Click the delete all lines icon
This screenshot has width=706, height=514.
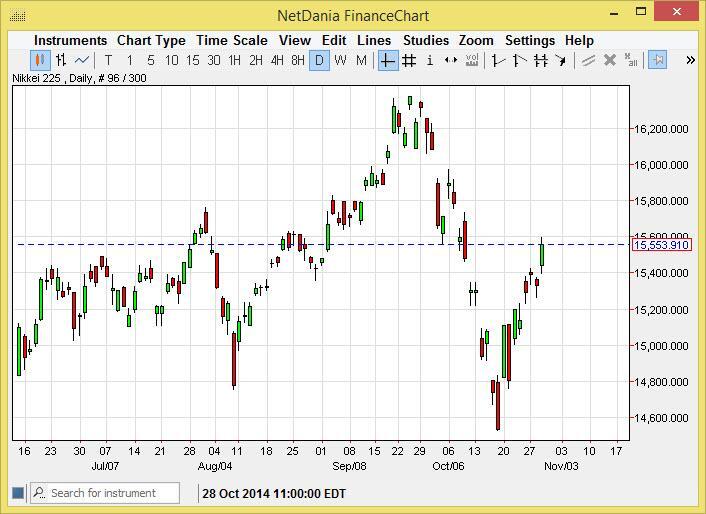click(630, 60)
